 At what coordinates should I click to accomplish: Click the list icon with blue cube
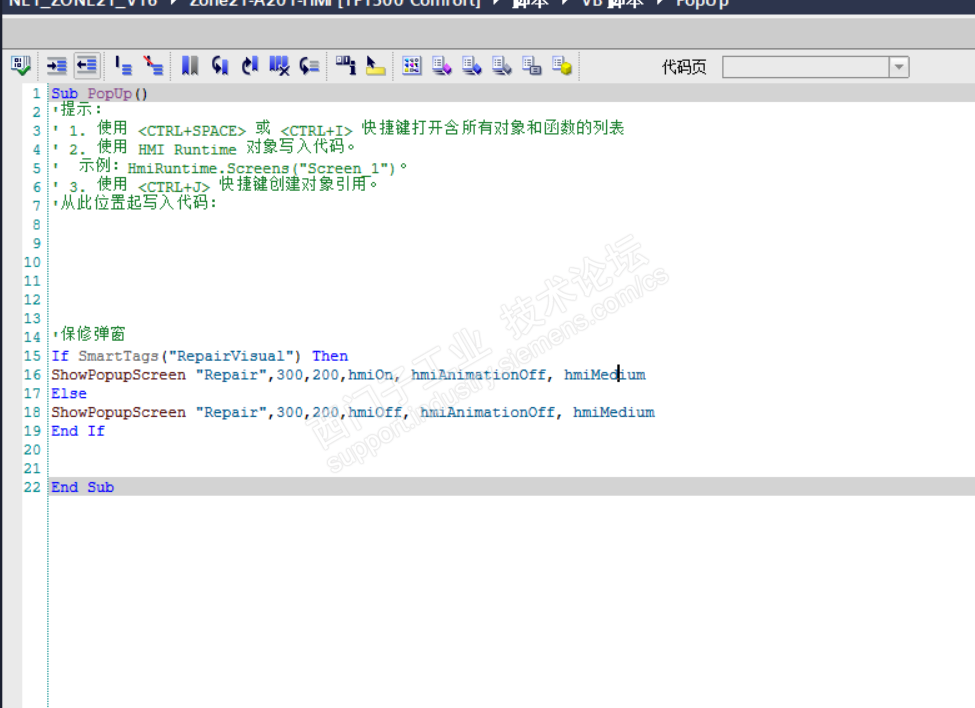click(x=471, y=65)
